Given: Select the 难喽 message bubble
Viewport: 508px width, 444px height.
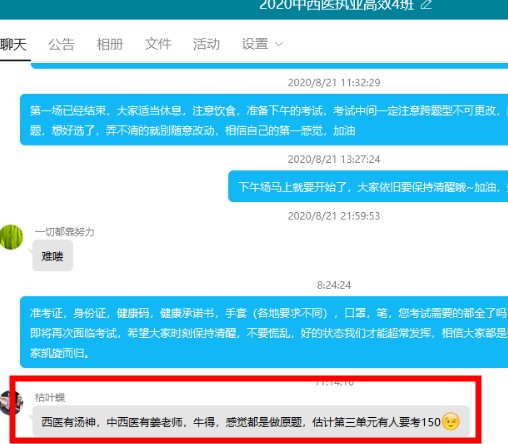Looking at the screenshot, I should pyautogui.click(x=53, y=256).
